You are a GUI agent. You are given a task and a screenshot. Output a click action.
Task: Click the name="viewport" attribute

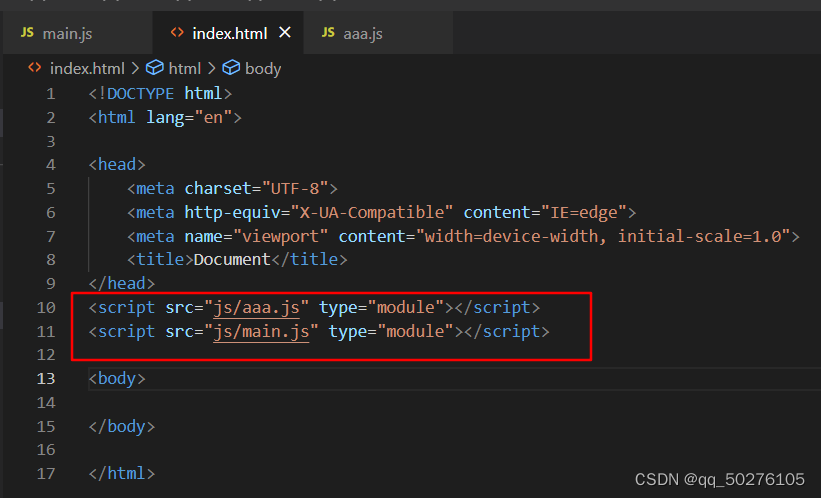(x=257, y=237)
